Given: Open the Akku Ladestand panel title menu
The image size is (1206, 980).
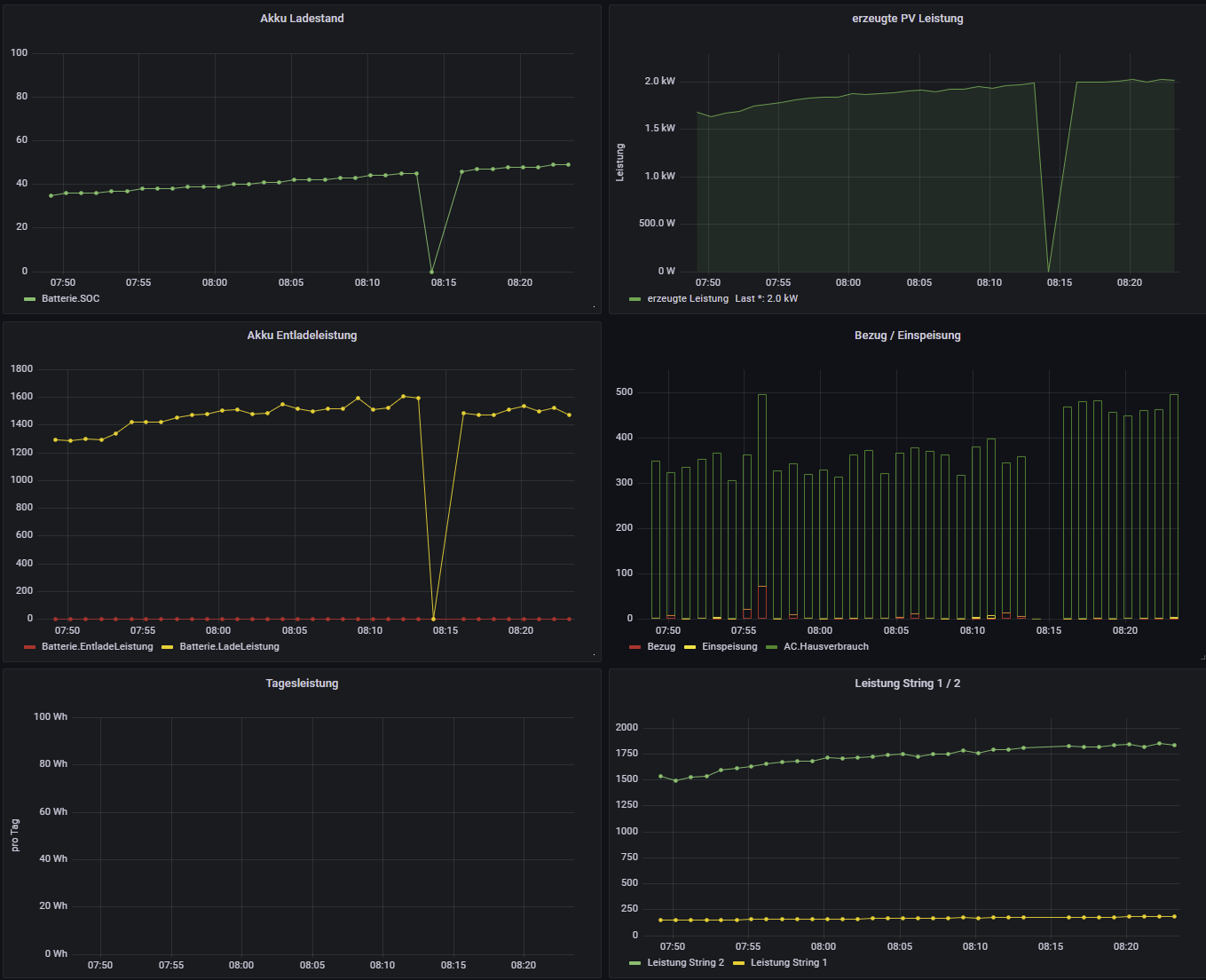Looking at the screenshot, I should (x=302, y=19).
